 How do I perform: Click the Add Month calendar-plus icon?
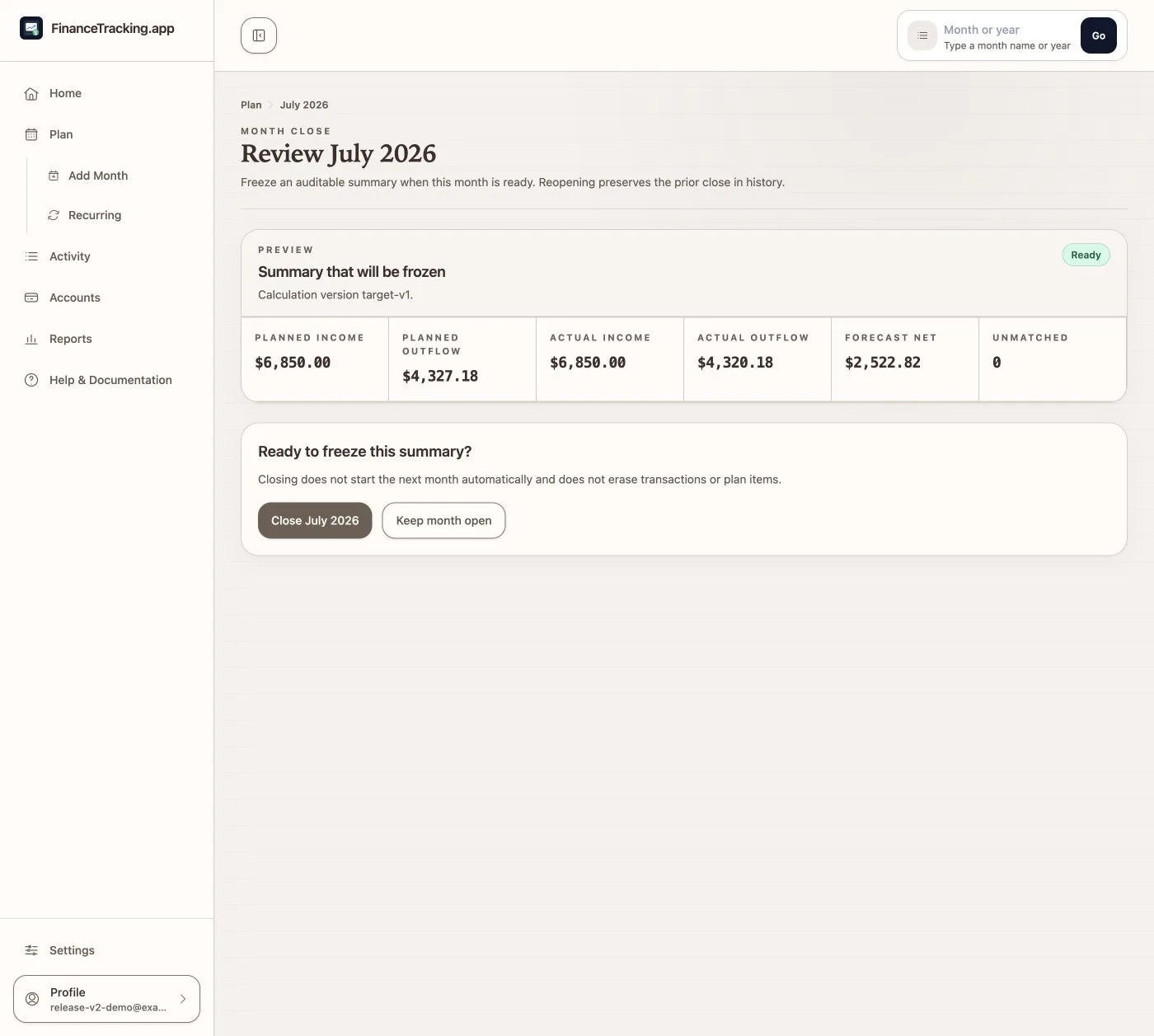coord(54,176)
